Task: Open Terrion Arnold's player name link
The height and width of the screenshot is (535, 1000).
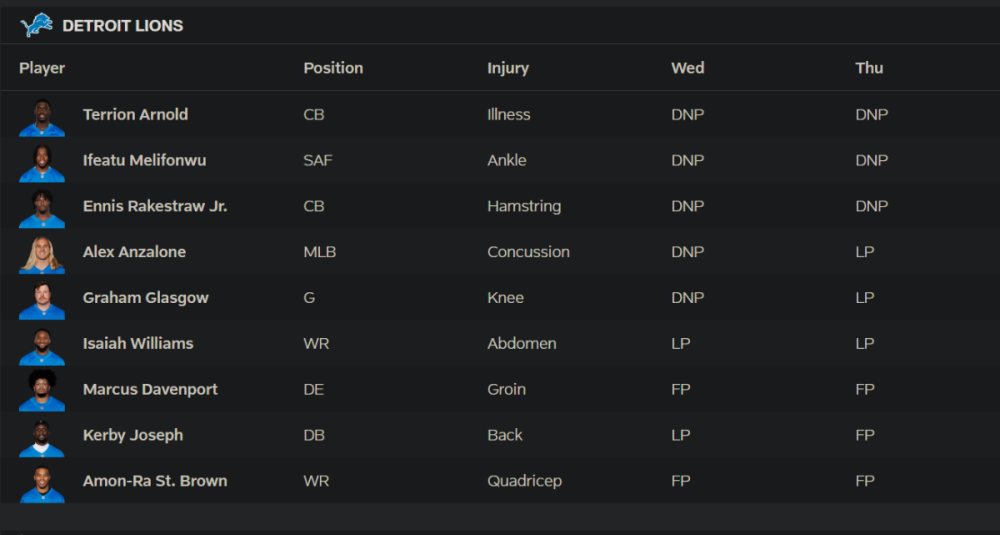Action: 135,114
